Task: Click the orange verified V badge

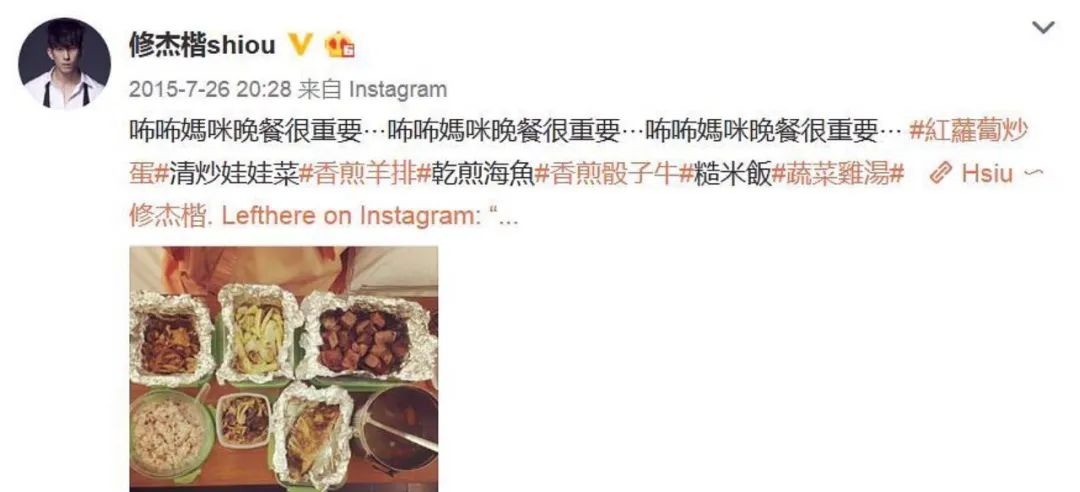Action: [x=300, y=45]
